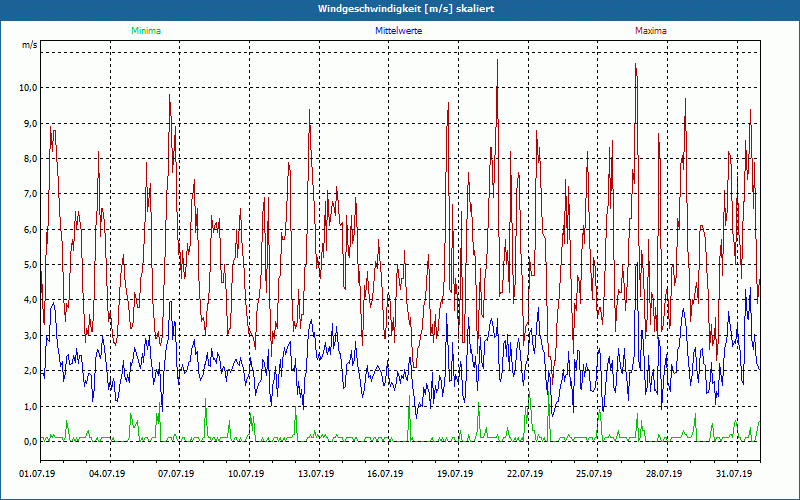Click the 31.07.19 date label

(734, 474)
